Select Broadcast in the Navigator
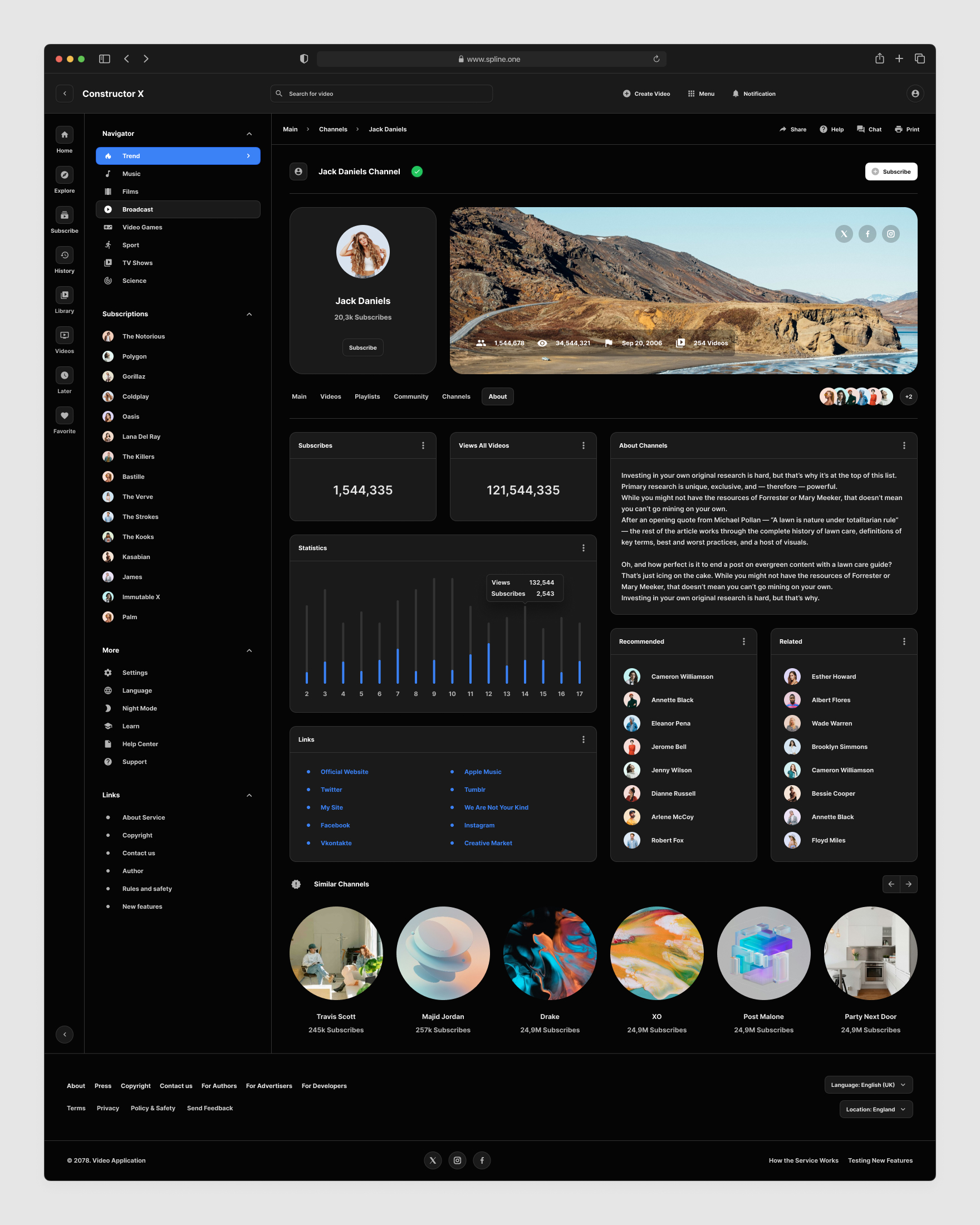Image resolution: width=980 pixels, height=1225 pixels. click(178, 209)
